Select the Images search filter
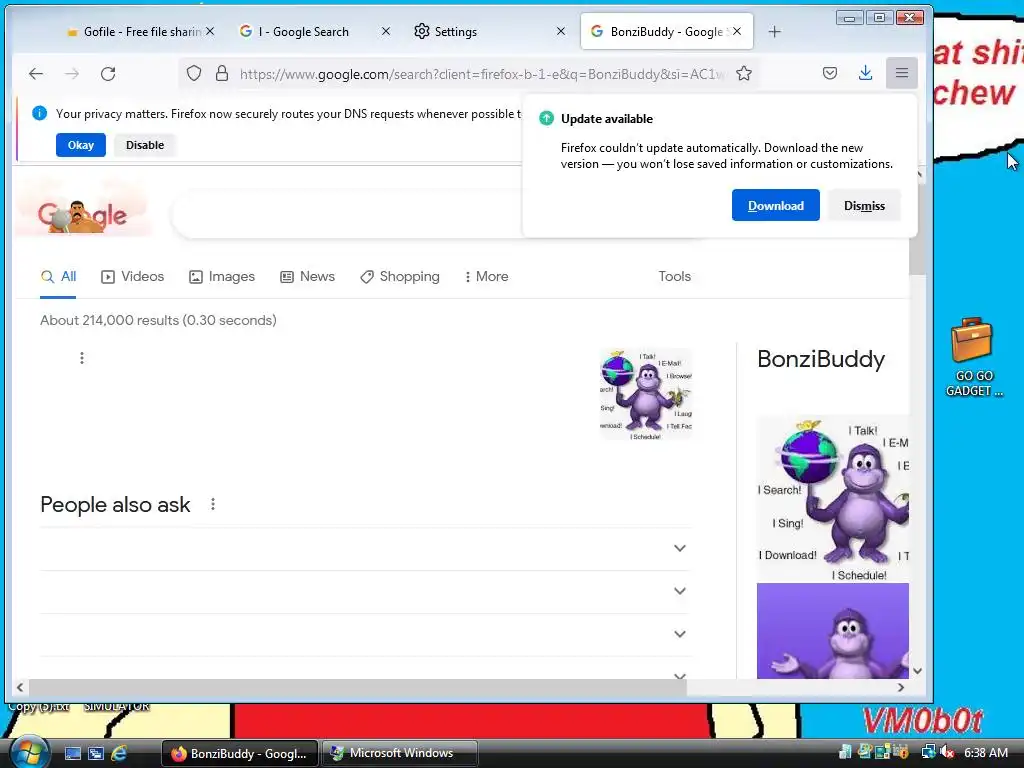1024x768 pixels. (x=222, y=276)
